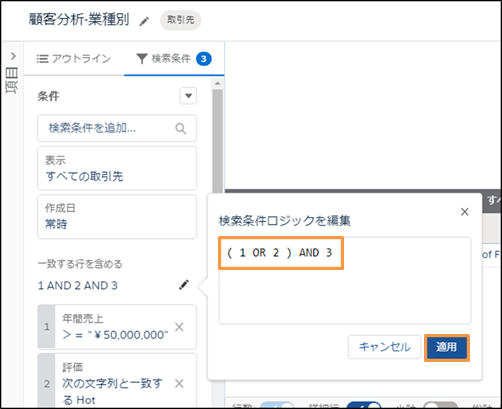Viewport: 502px width, 409px height.
Task: Switch to the アウトライン tab
Action: click(x=74, y=59)
